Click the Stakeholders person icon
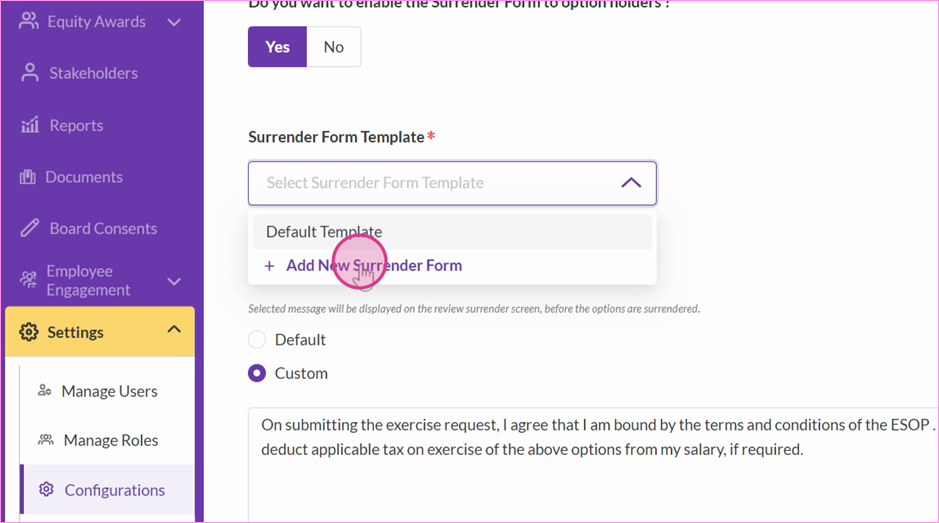 coord(29,73)
